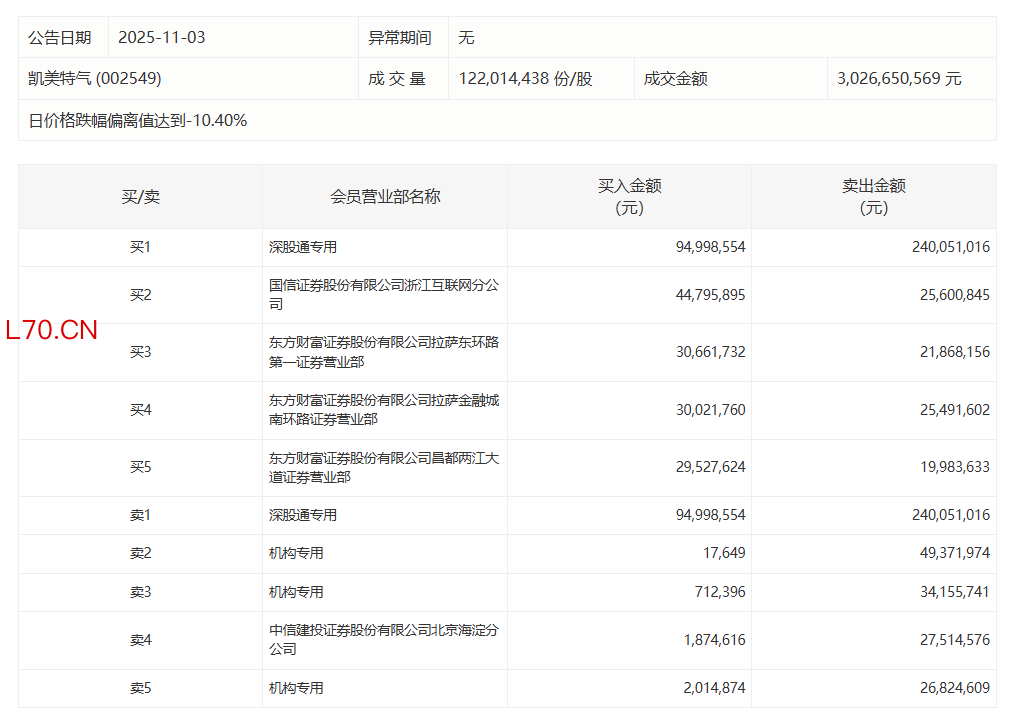The height and width of the screenshot is (720, 1021).
Task: Select 东方财富证券拉萨金融城南环路证券营业部 entry
Action: click(383, 410)
